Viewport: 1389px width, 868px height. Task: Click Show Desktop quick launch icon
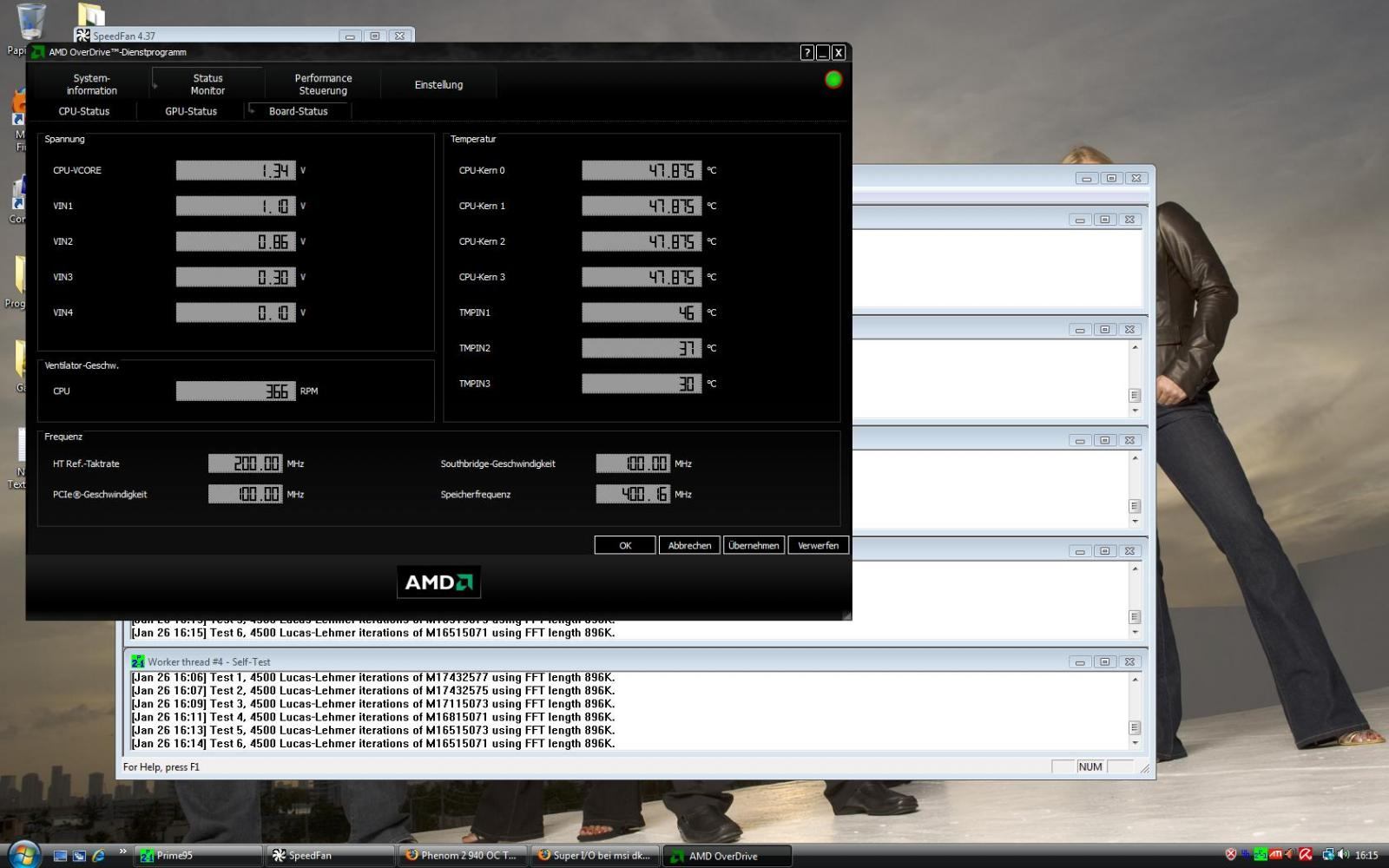(60, 855)
